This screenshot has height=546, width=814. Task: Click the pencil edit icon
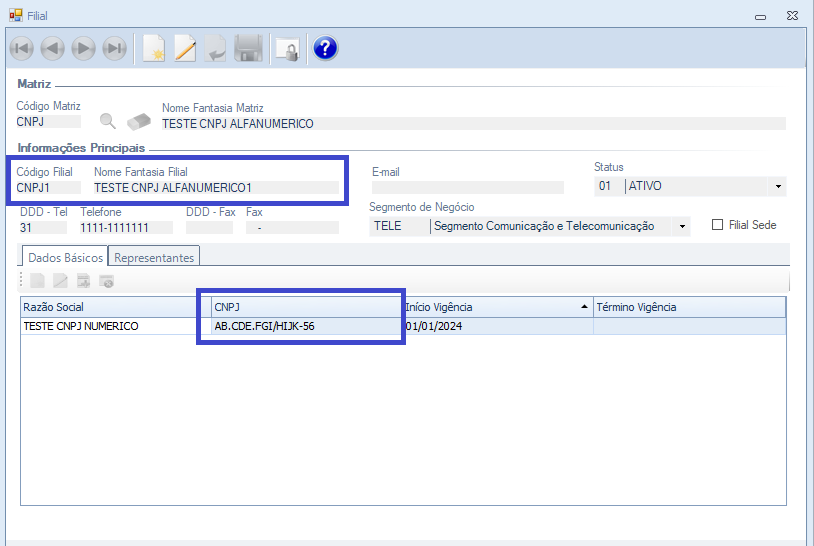tap(185, 48)
